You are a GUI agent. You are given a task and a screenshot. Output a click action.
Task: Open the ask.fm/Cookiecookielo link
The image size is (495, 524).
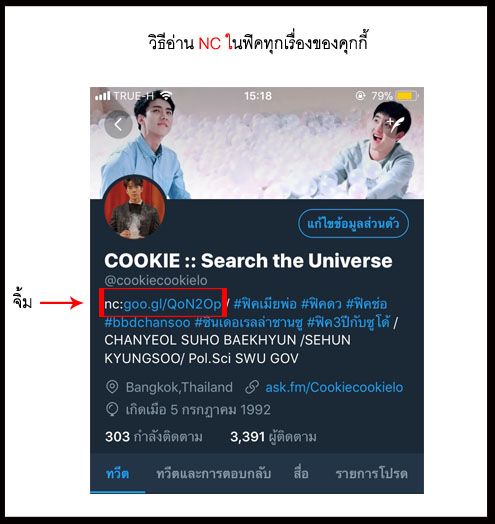click(x=334, y=387)
